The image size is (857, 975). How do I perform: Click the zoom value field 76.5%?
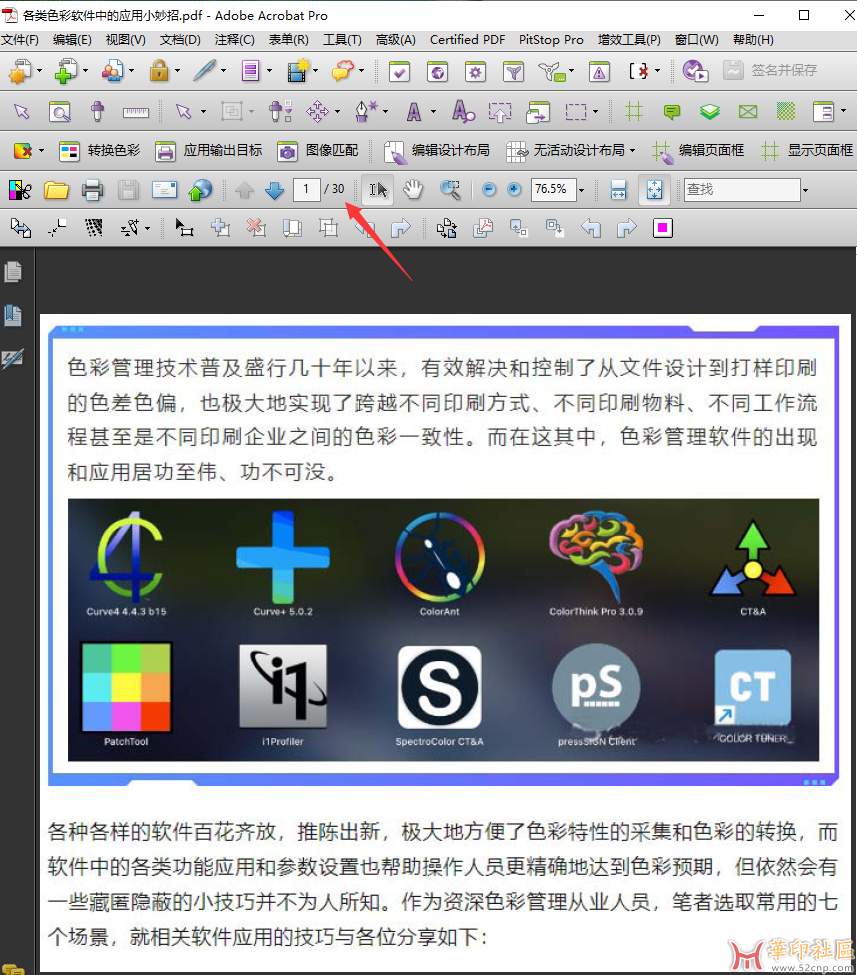click(554, 190)
